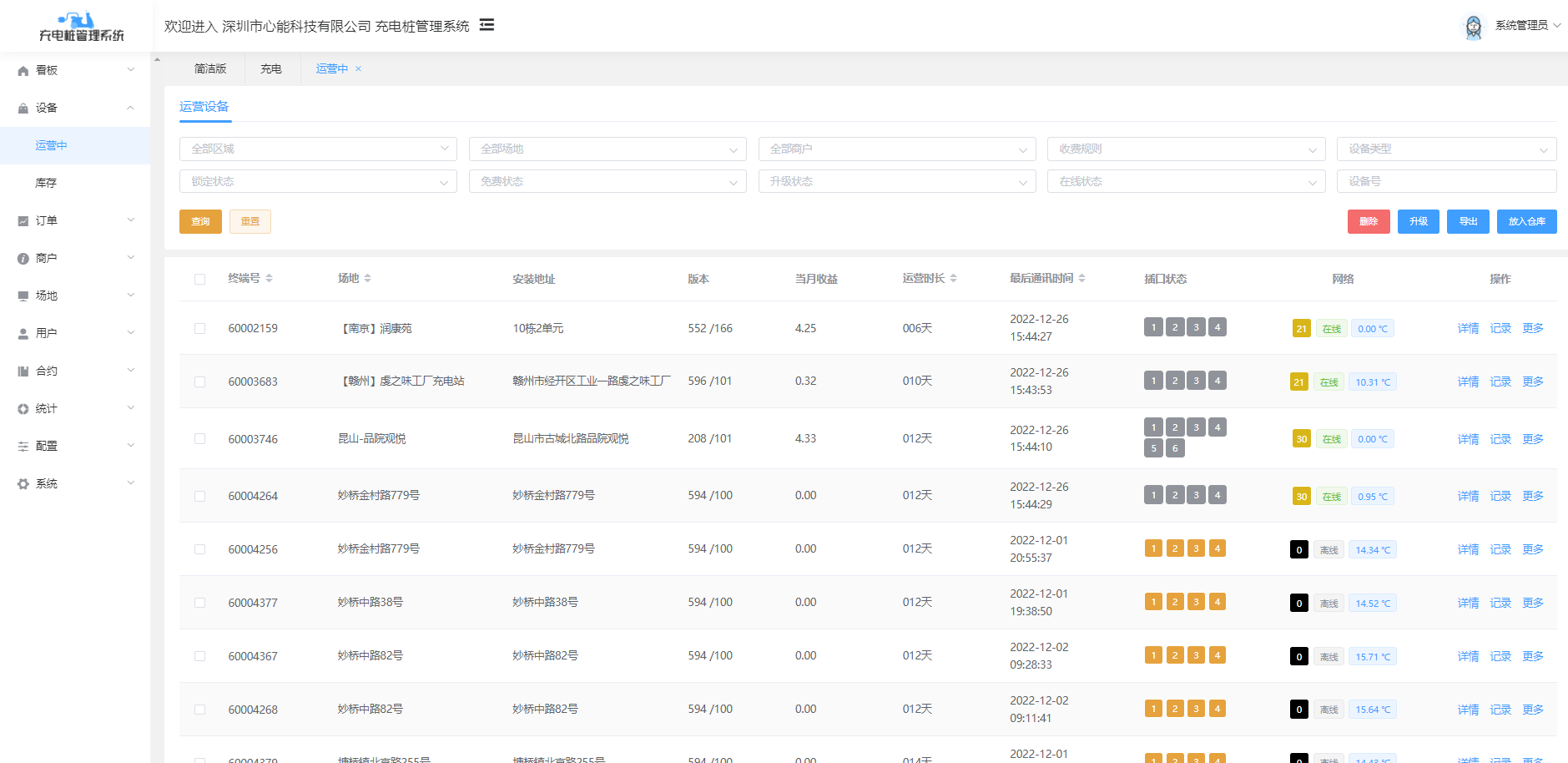Open 详情 link for terminal 60002159

coord(1469,329)
